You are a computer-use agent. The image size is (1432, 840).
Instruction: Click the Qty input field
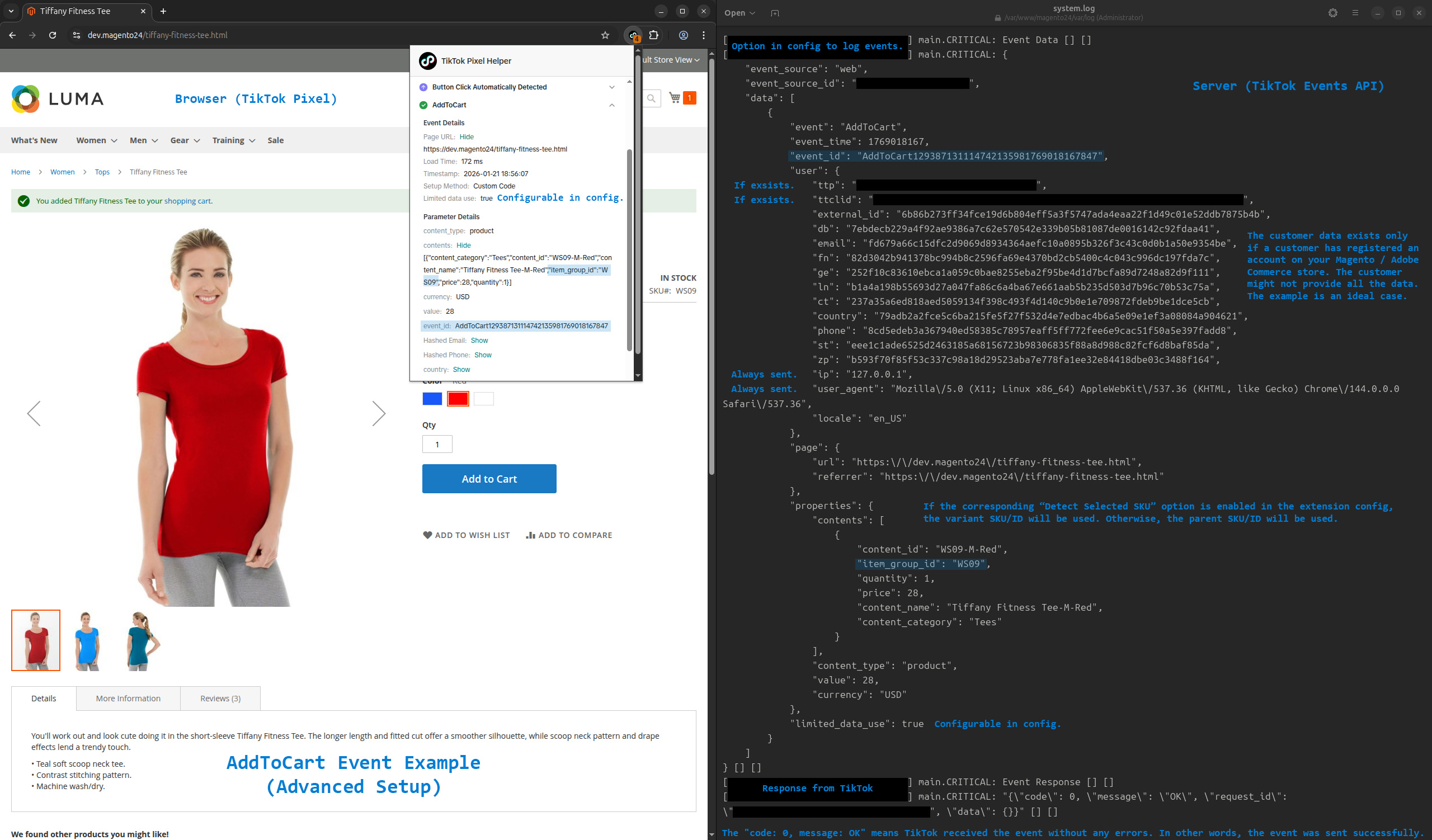(x=437, y=444)
